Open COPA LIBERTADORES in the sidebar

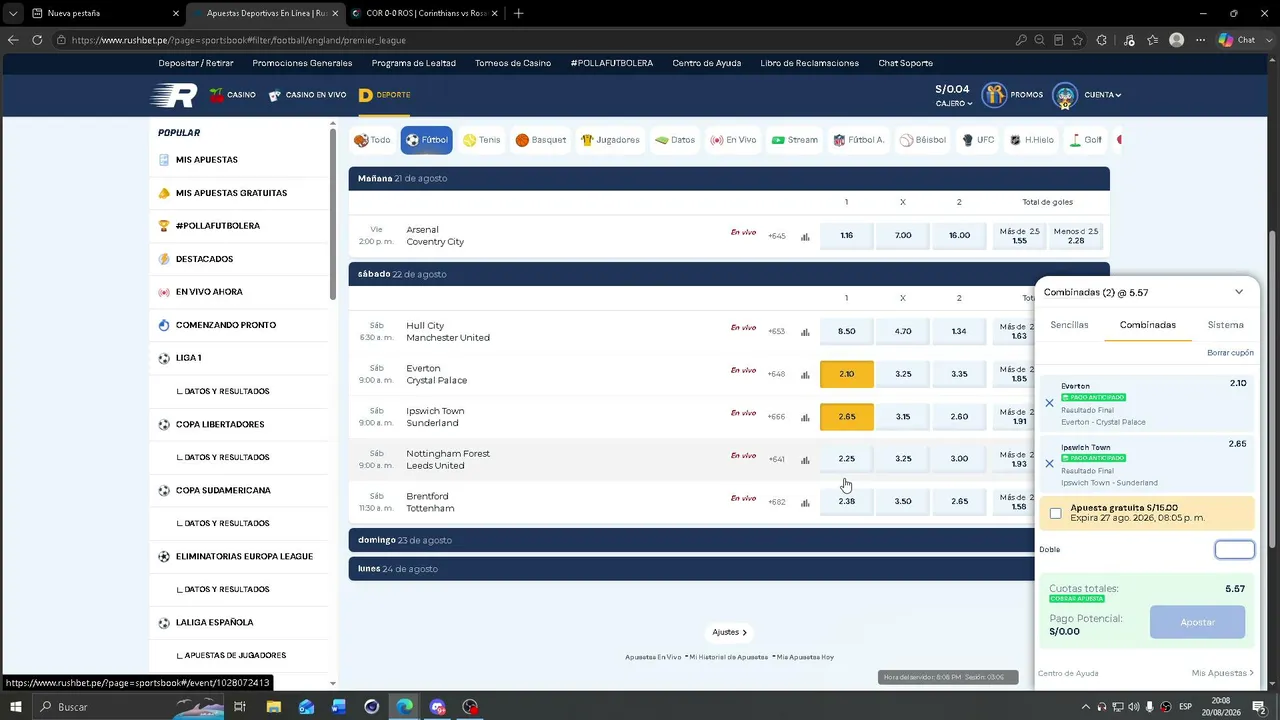(220, 424)
